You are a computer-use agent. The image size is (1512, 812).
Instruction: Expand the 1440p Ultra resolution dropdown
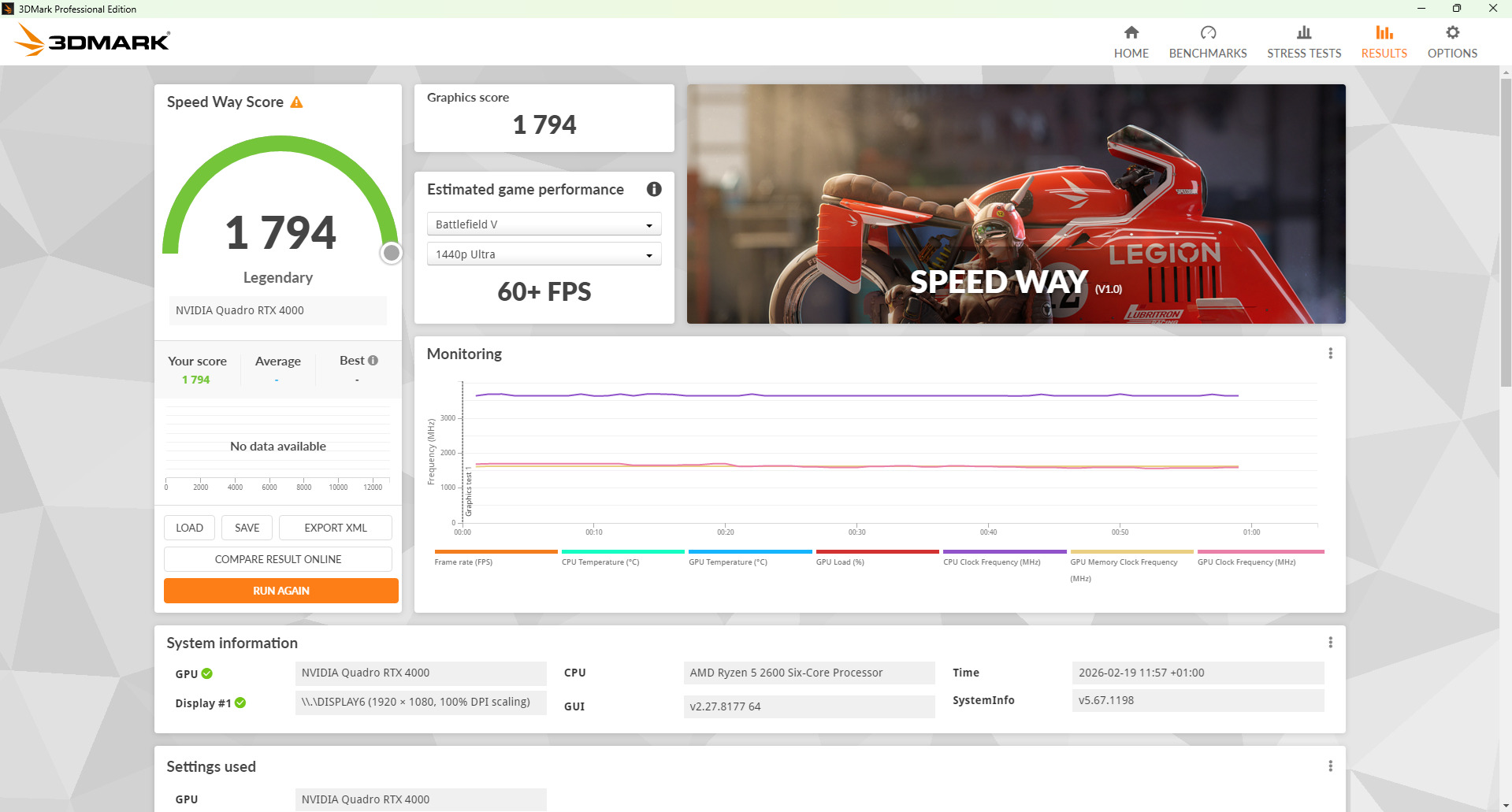[544, 254]
